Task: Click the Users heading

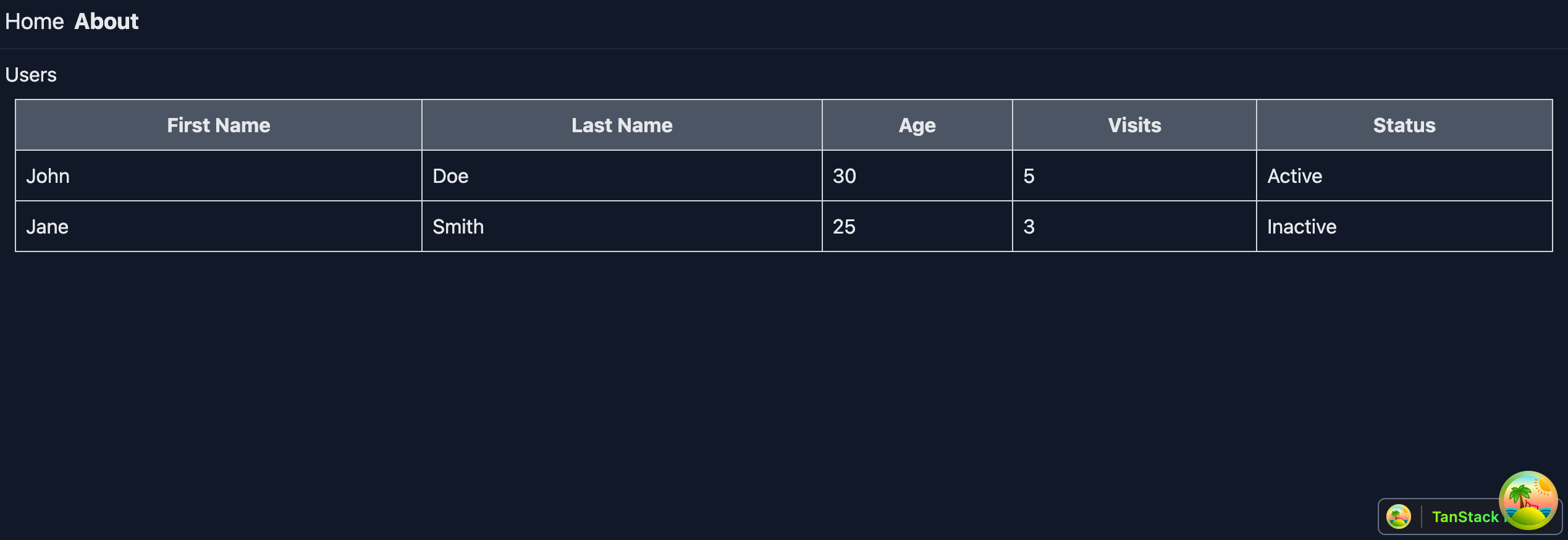Action: tap(30, 74)
